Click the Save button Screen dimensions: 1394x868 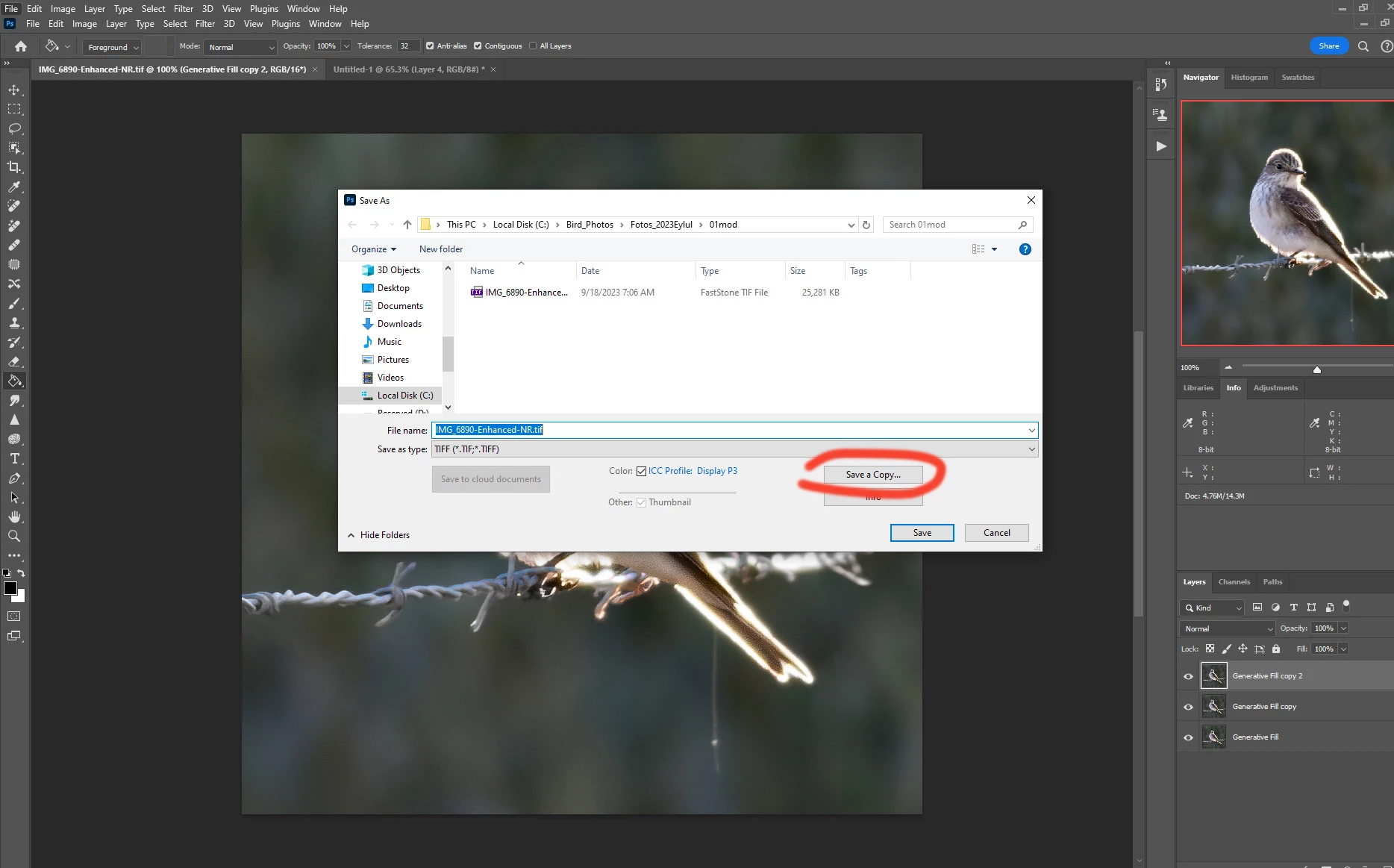pos(922,533)
